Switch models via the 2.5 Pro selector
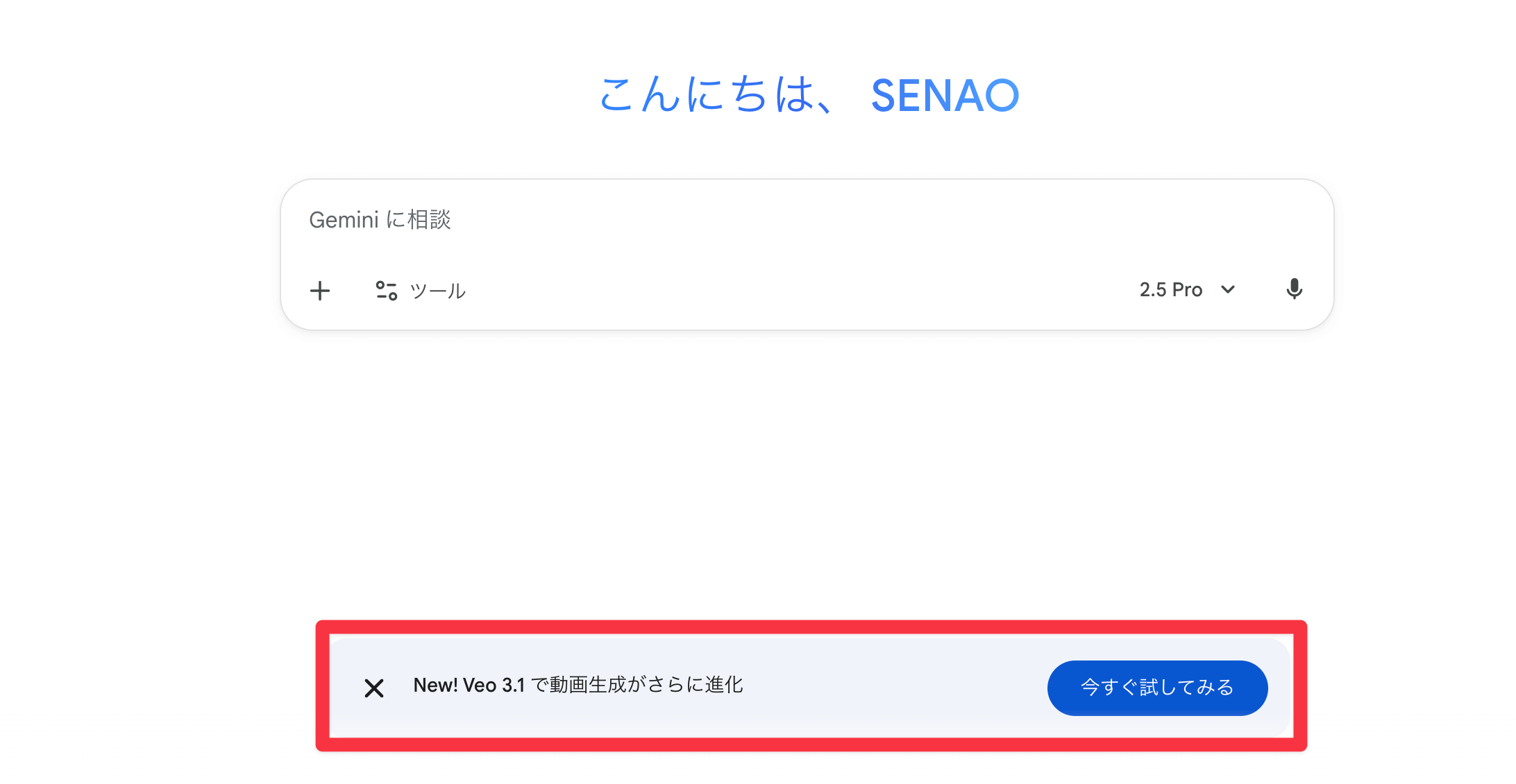Image resolution: width=1516 pixels, height=784 pixels. tap(1187, 289)
